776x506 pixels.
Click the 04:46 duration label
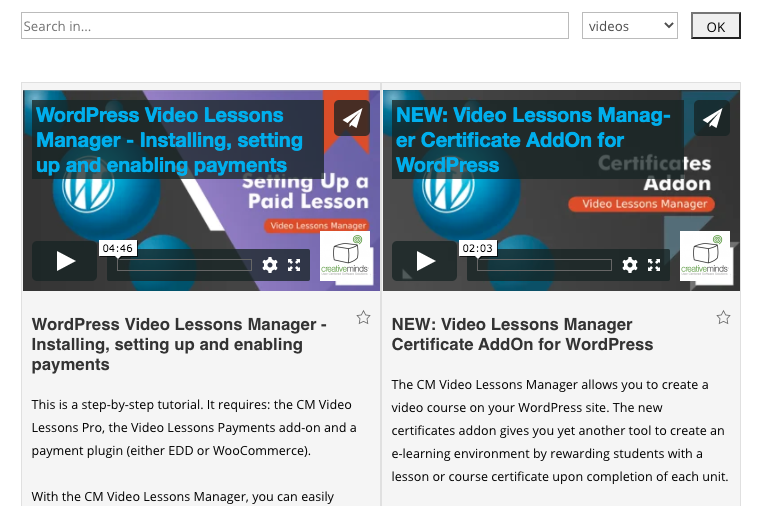117,248
